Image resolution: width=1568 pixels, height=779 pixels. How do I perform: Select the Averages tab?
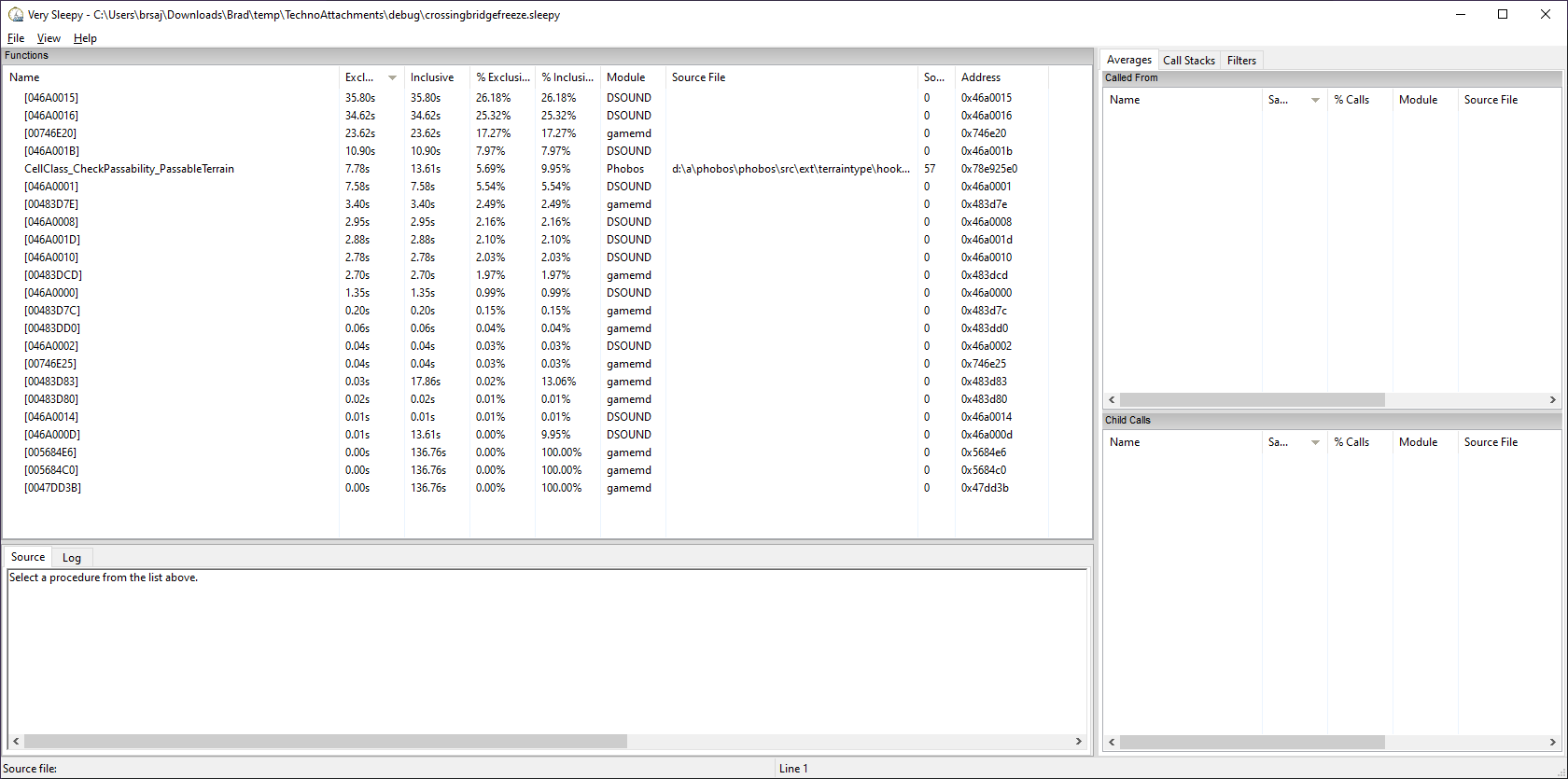tap(1129, 60)
